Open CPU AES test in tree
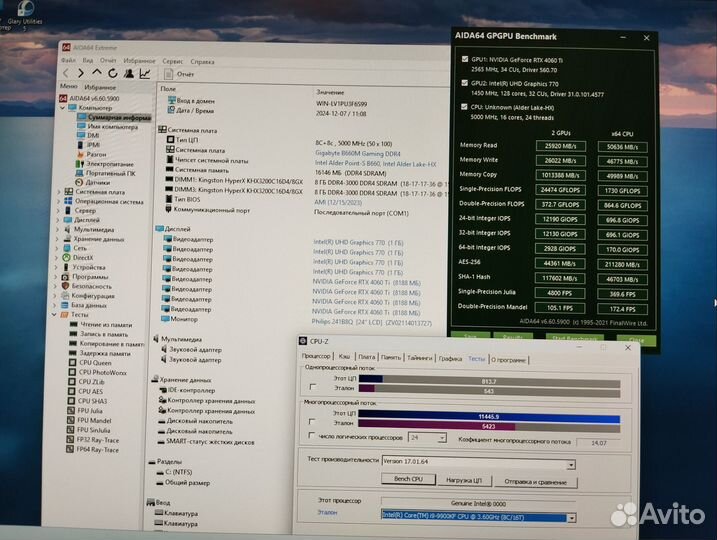The height and width of the screenshot is (540, 717). (91, 391)
